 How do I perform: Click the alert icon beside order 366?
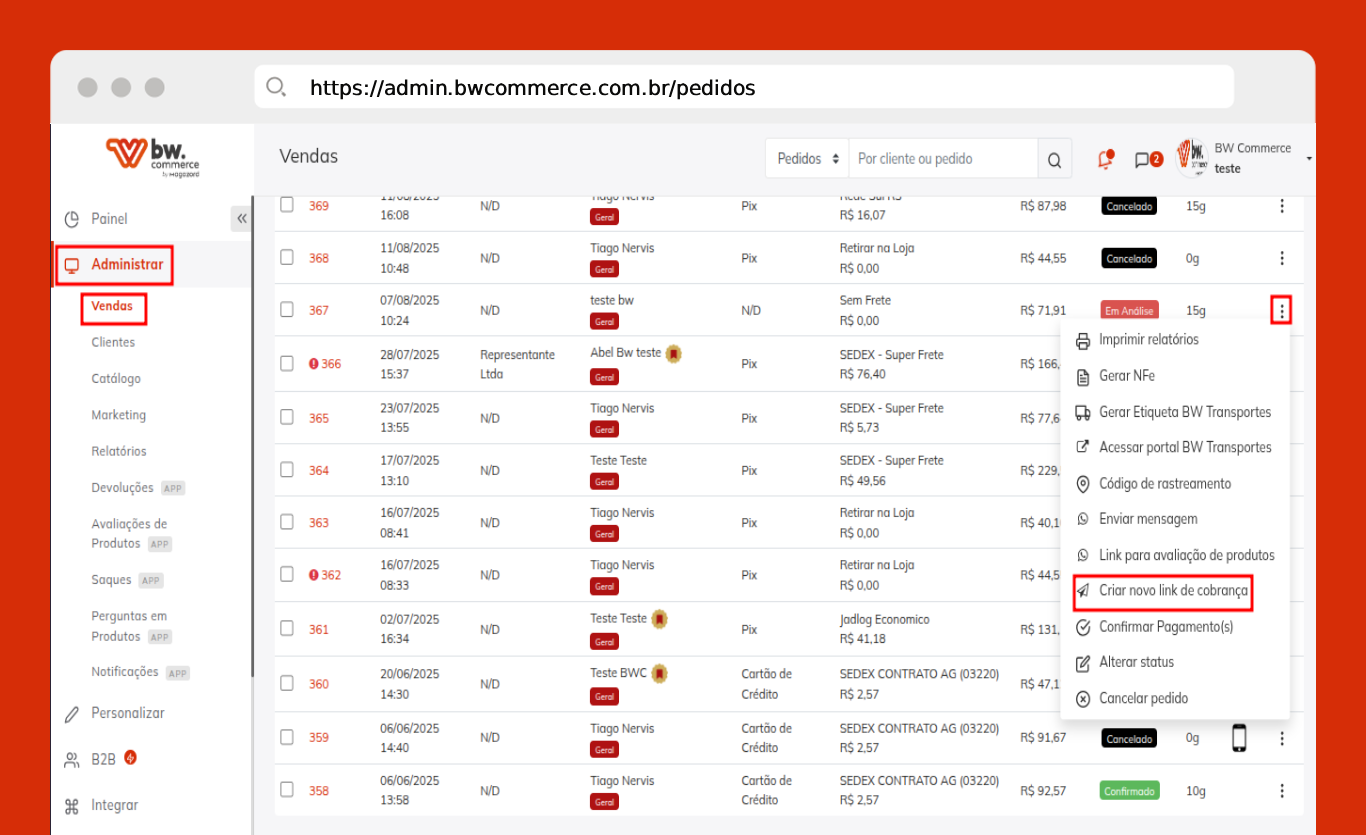[314, 364]
